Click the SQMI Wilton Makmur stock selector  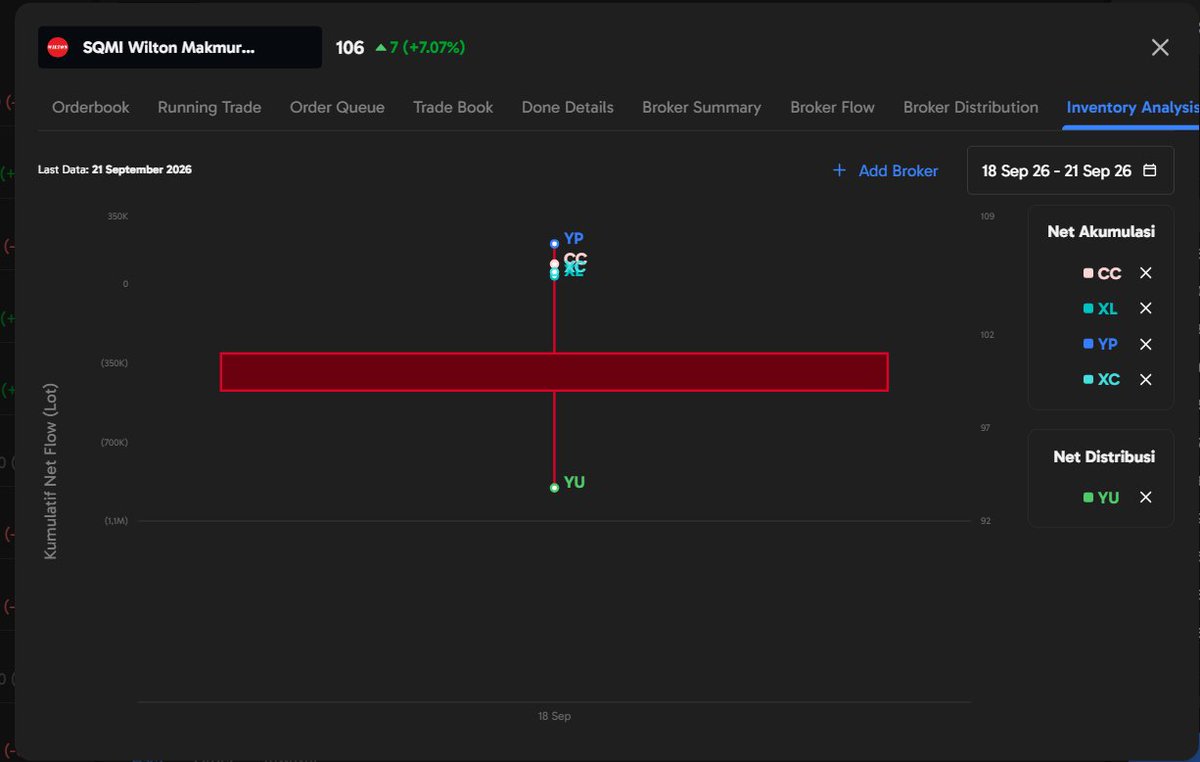coord(180,47)
